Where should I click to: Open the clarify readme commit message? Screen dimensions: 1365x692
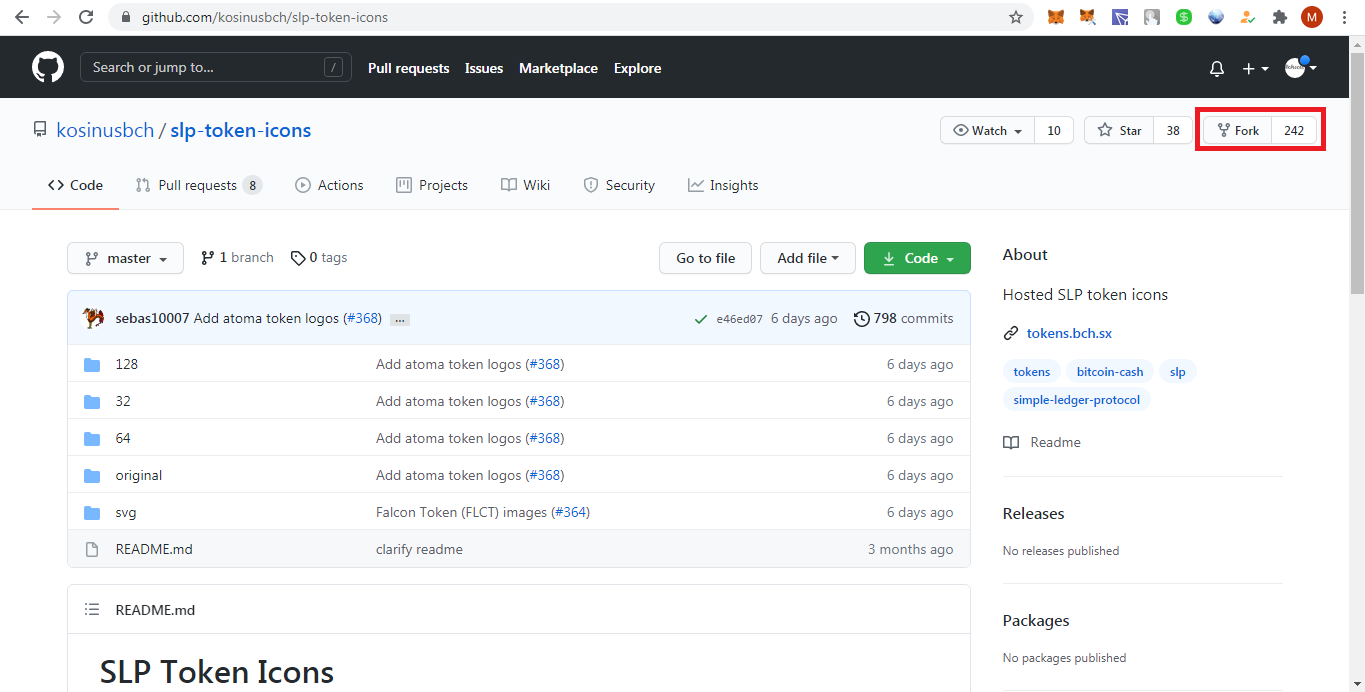(x=419, y=549)
